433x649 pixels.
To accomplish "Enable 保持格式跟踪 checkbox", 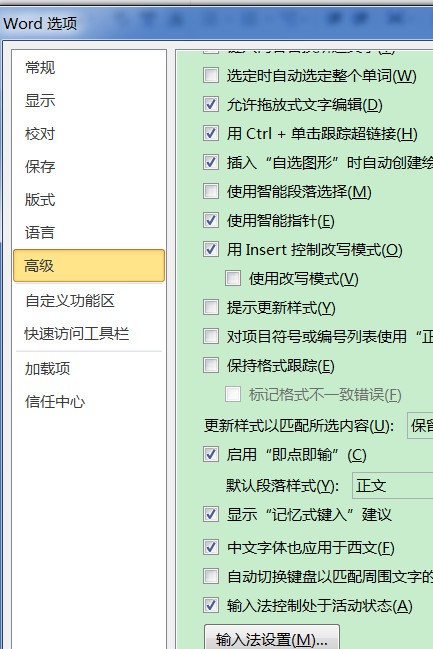I will pyautogui.click(x=211, y=365).
